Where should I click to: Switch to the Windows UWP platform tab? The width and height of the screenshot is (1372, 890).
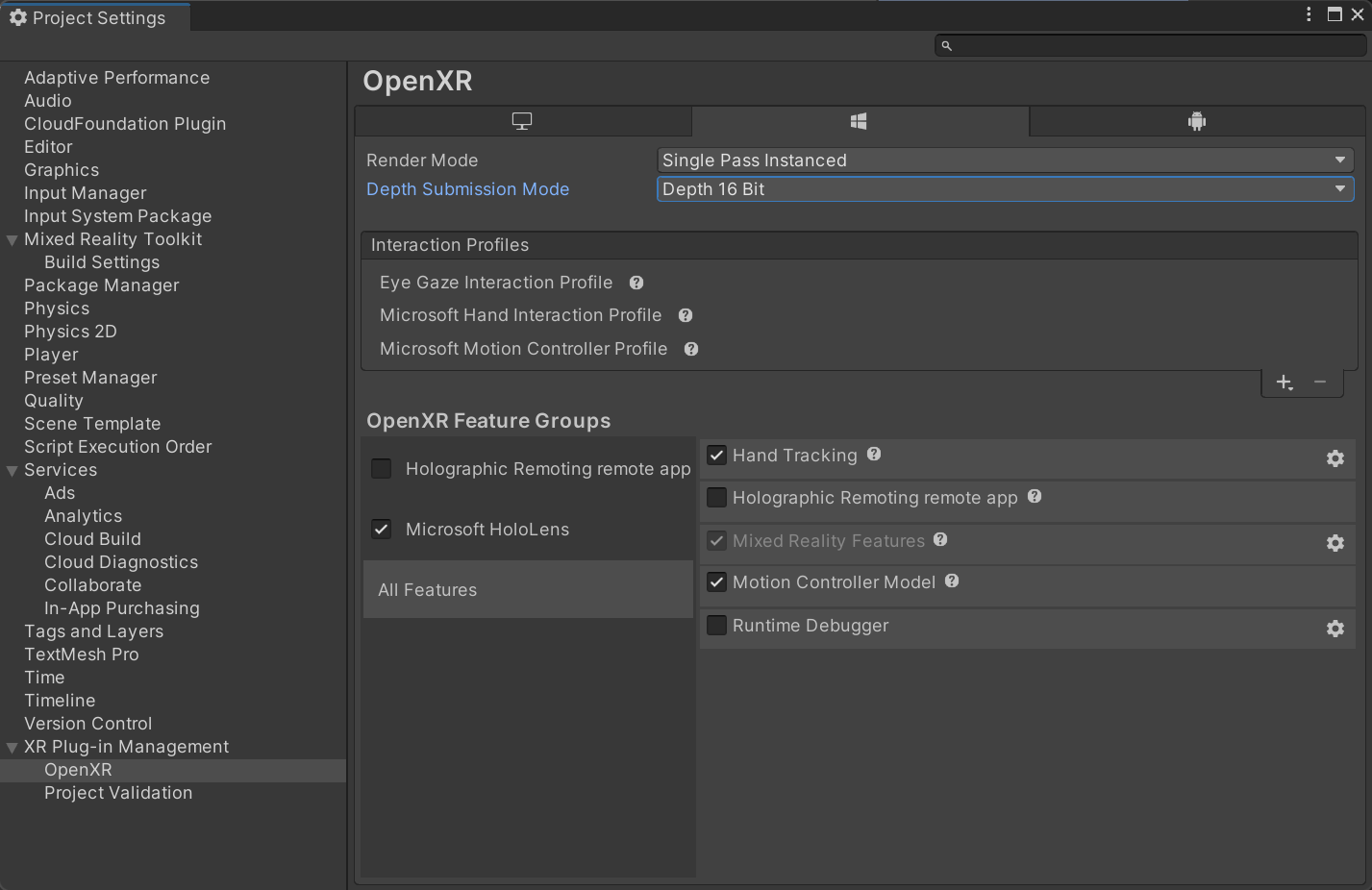[x=860, y=121]
